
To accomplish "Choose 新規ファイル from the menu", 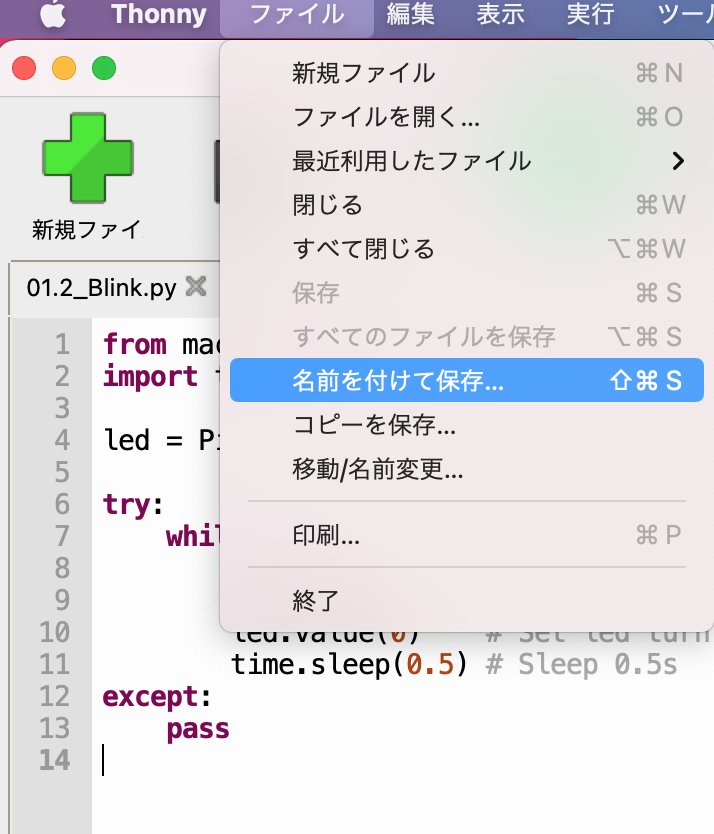I will tap(467, 73).
